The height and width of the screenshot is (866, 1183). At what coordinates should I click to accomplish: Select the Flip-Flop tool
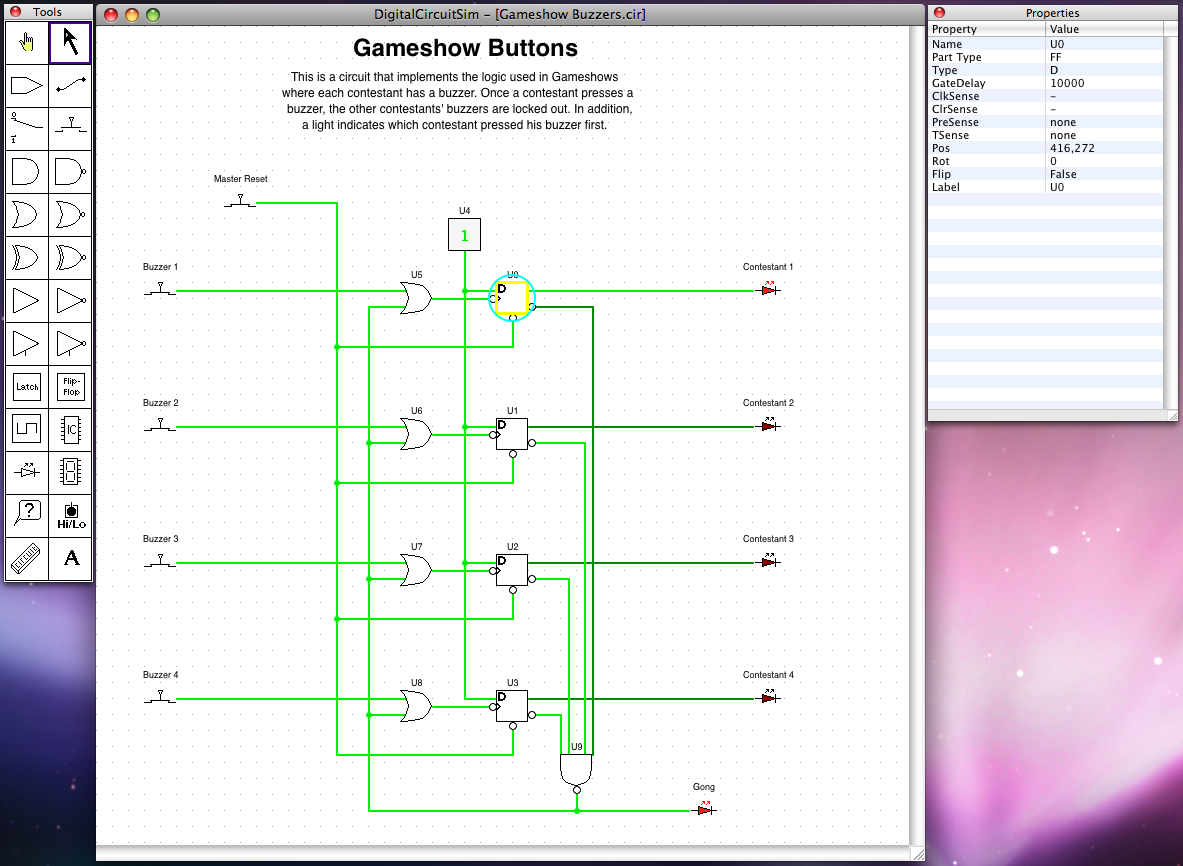70,386
